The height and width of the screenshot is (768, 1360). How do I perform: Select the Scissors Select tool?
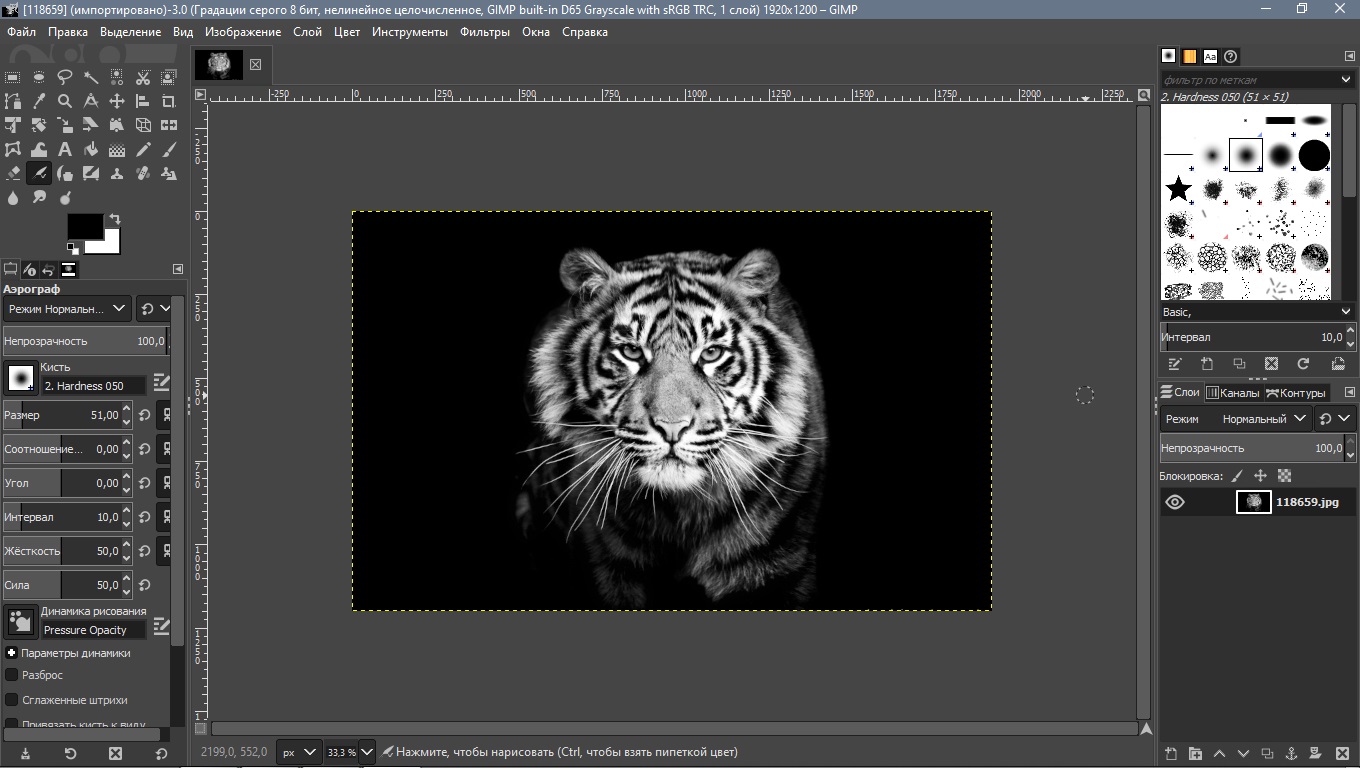point(143,77)
